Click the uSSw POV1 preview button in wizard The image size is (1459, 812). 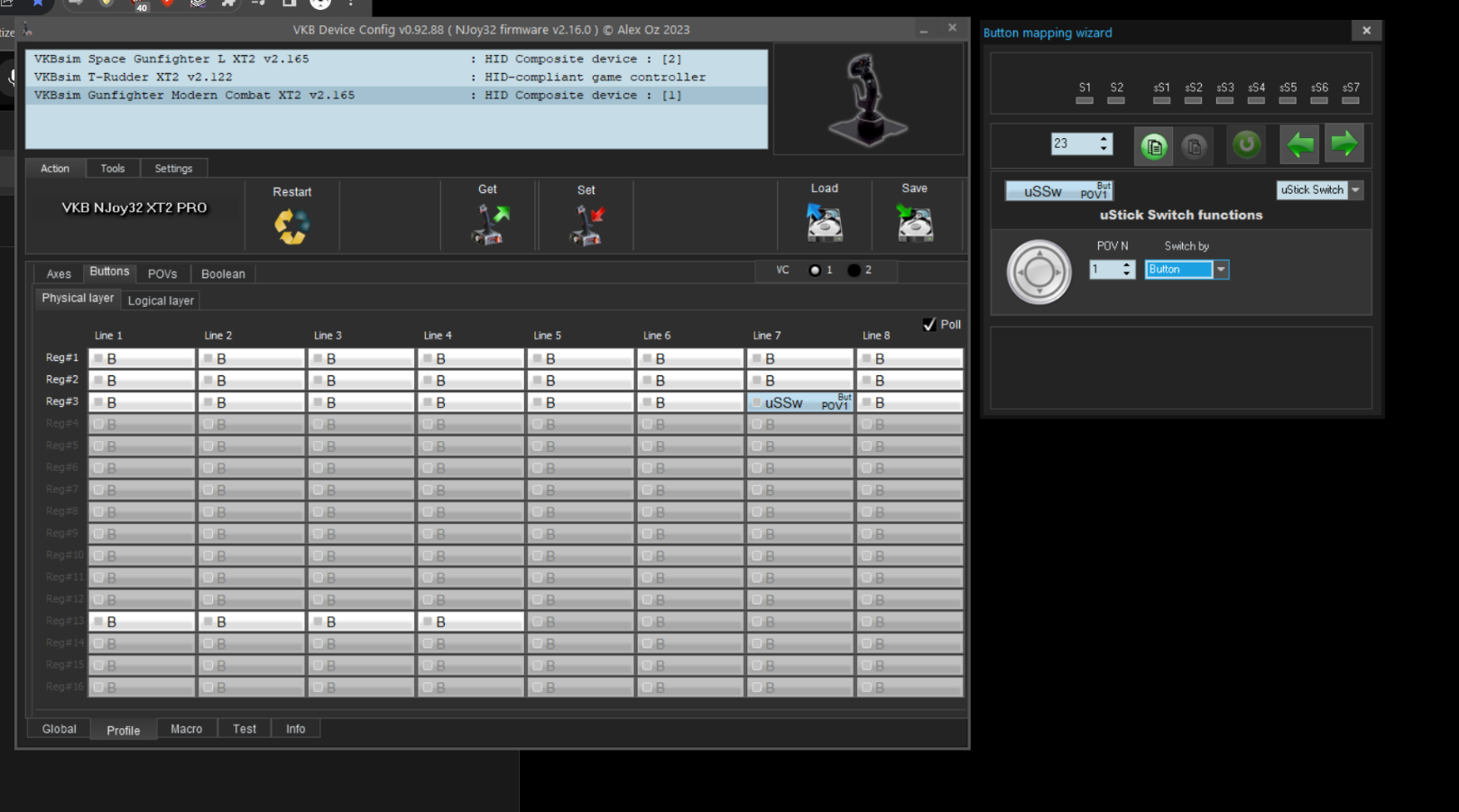(x=1059, y=191)
